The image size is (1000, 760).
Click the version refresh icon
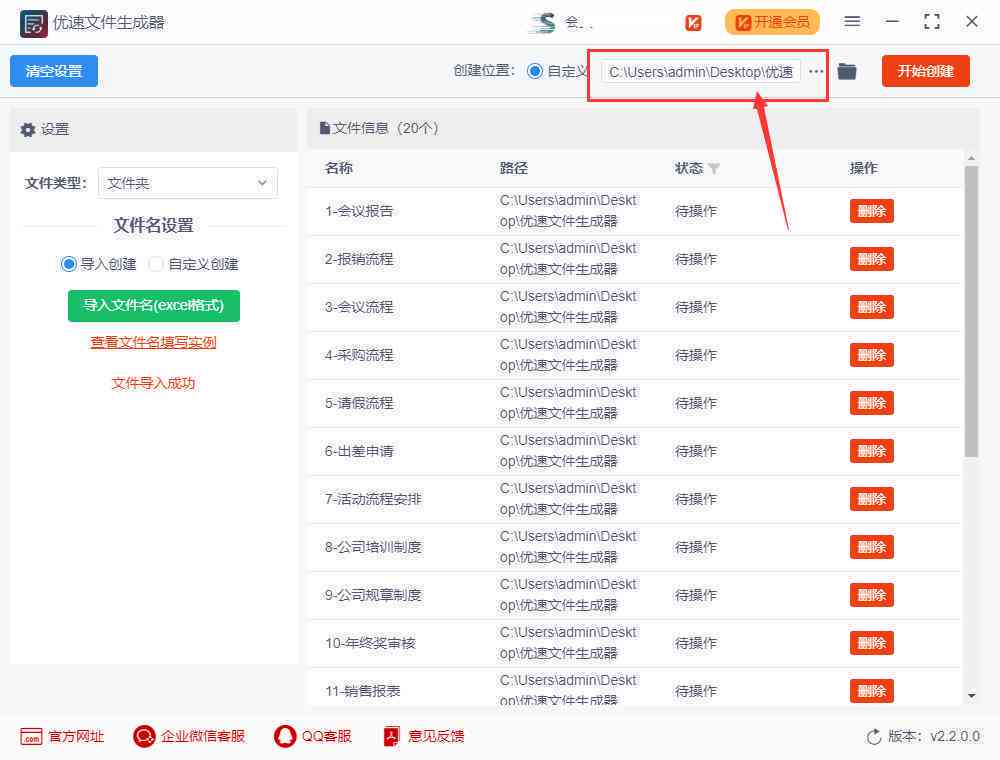[x=874, y=737]
